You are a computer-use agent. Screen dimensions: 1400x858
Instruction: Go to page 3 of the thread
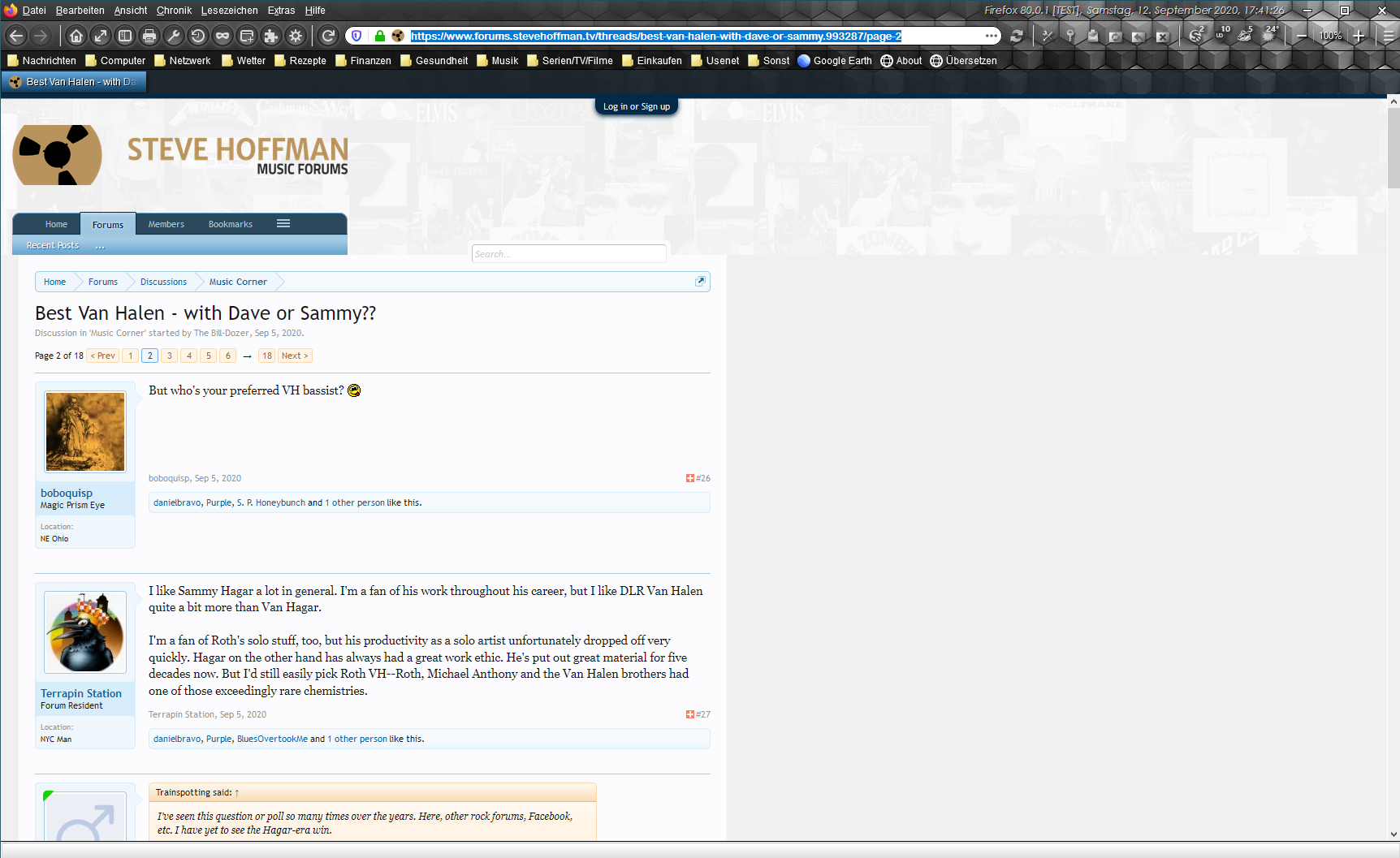click(170, 356)
